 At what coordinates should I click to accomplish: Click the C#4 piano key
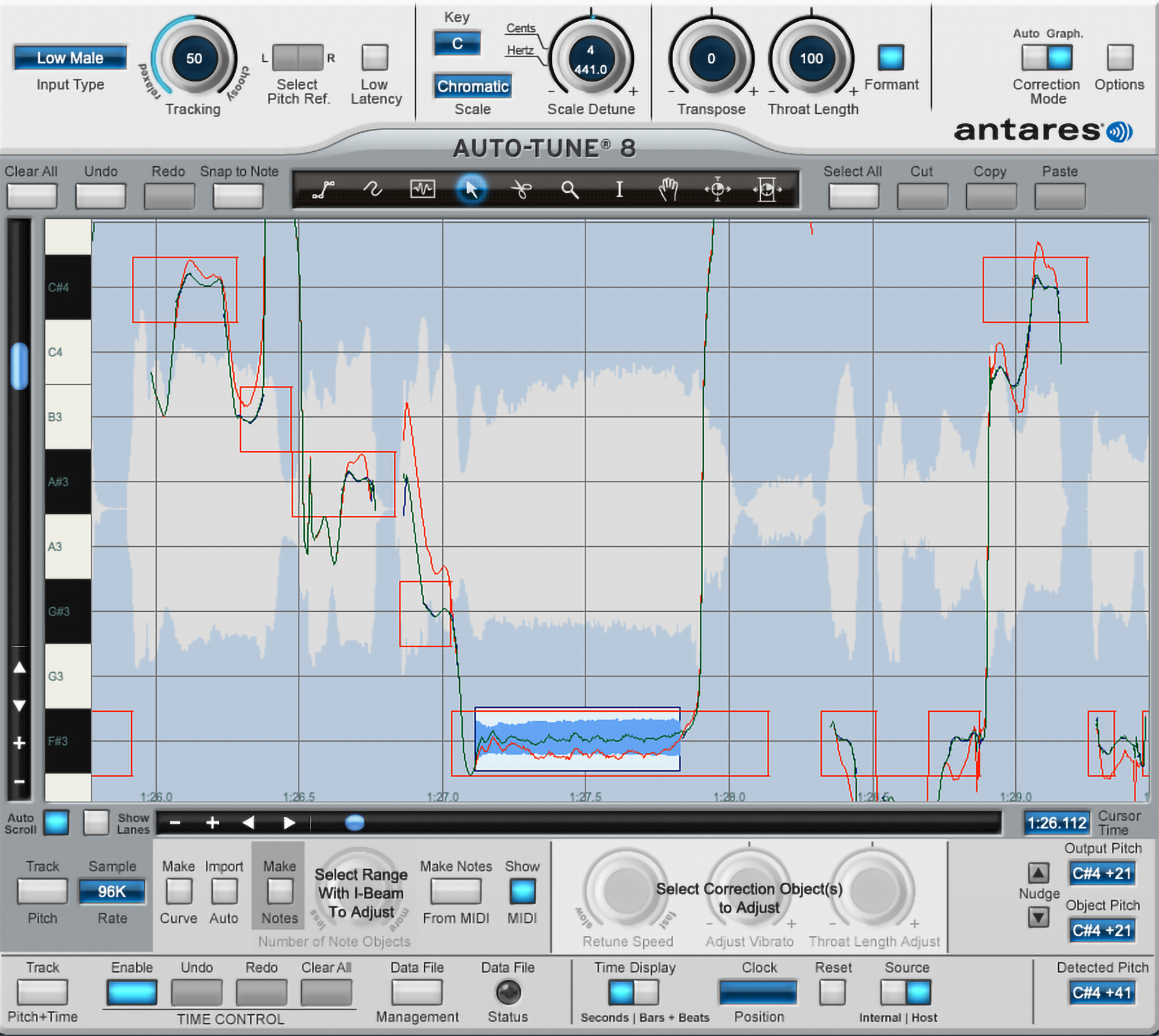point(68,287)
